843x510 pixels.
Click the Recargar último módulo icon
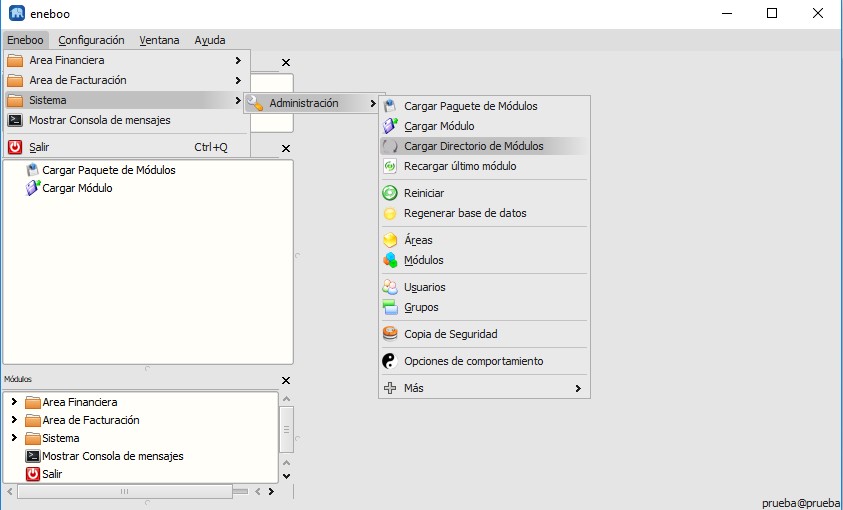[x=390, y=166]
